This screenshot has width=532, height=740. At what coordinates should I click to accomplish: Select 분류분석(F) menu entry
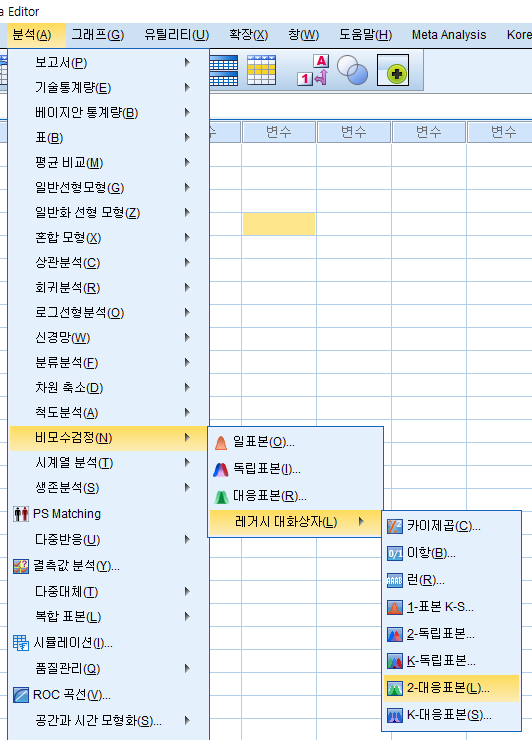point(109,362)
